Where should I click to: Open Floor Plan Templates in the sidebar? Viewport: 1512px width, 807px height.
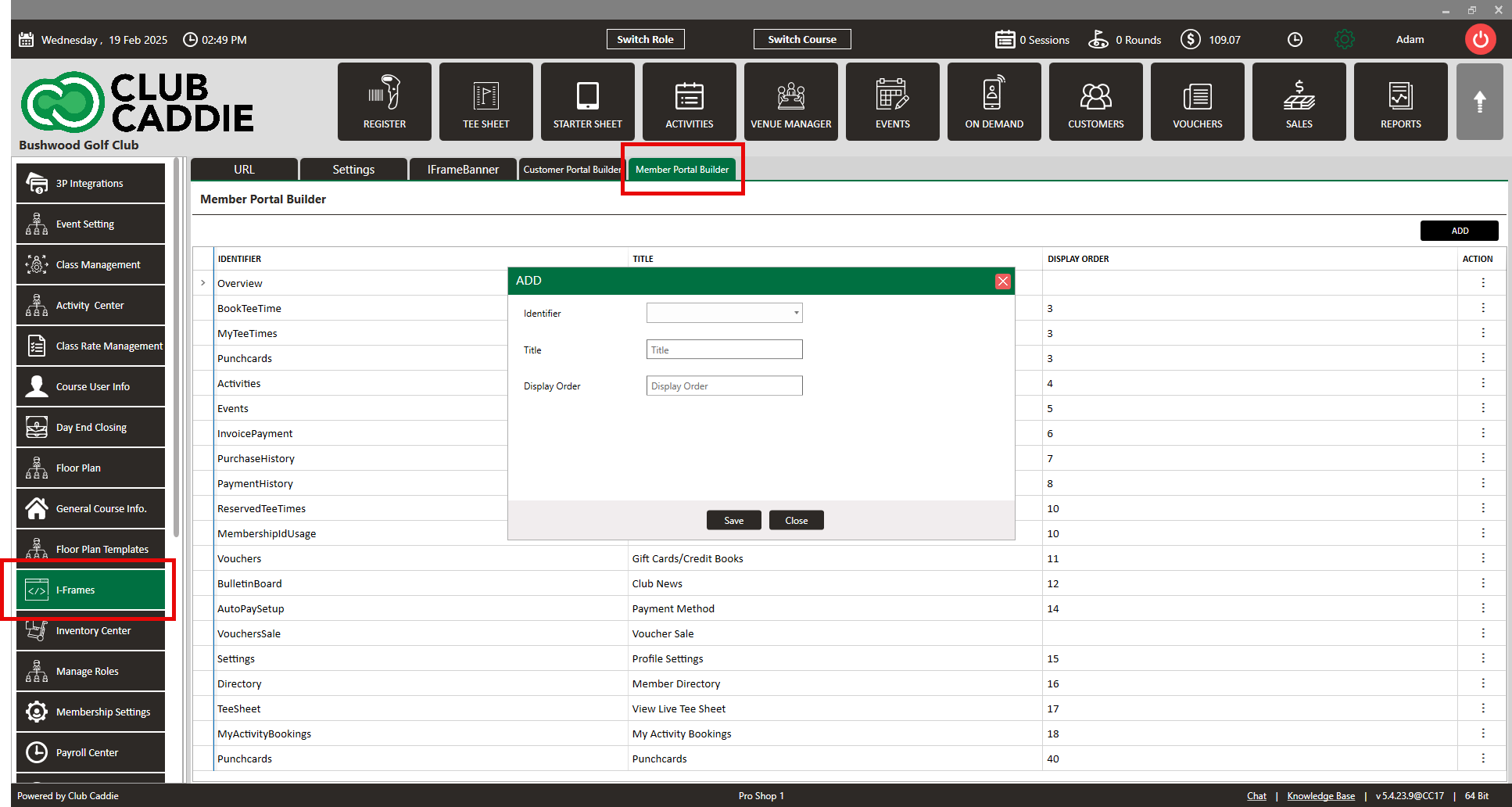click(x=91, y=549)
